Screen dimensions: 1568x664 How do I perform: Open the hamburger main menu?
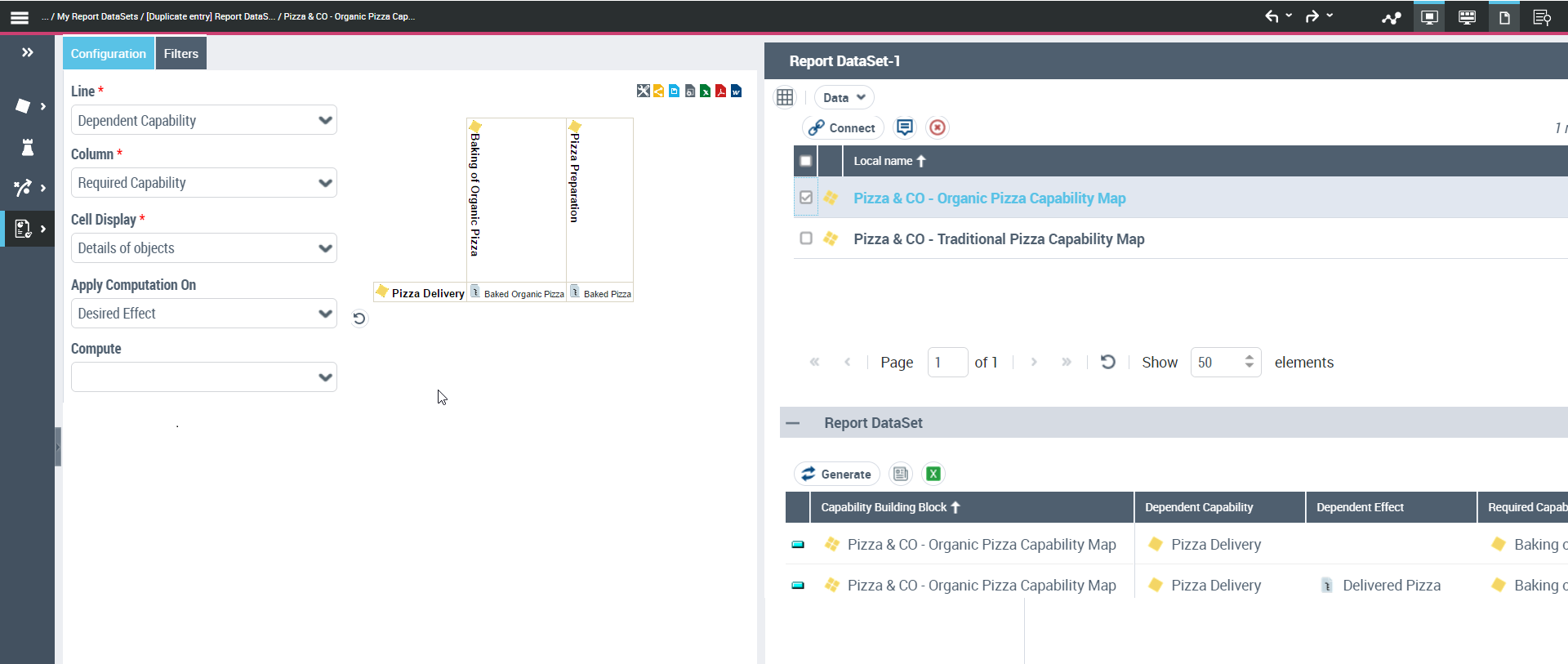[20, 17]
